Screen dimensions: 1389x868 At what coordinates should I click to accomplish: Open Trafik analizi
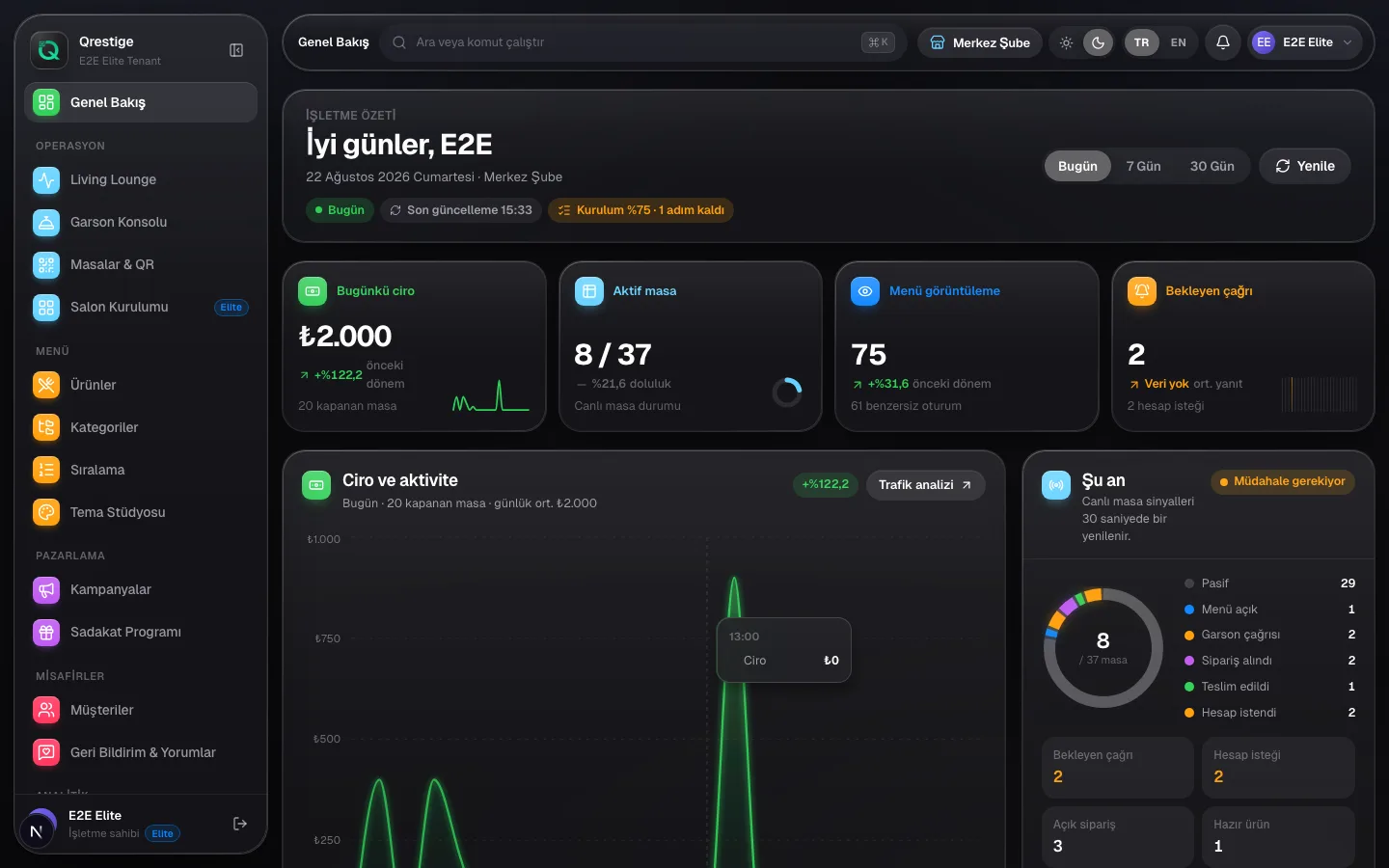pyautogui.click(x=925, y=485)
